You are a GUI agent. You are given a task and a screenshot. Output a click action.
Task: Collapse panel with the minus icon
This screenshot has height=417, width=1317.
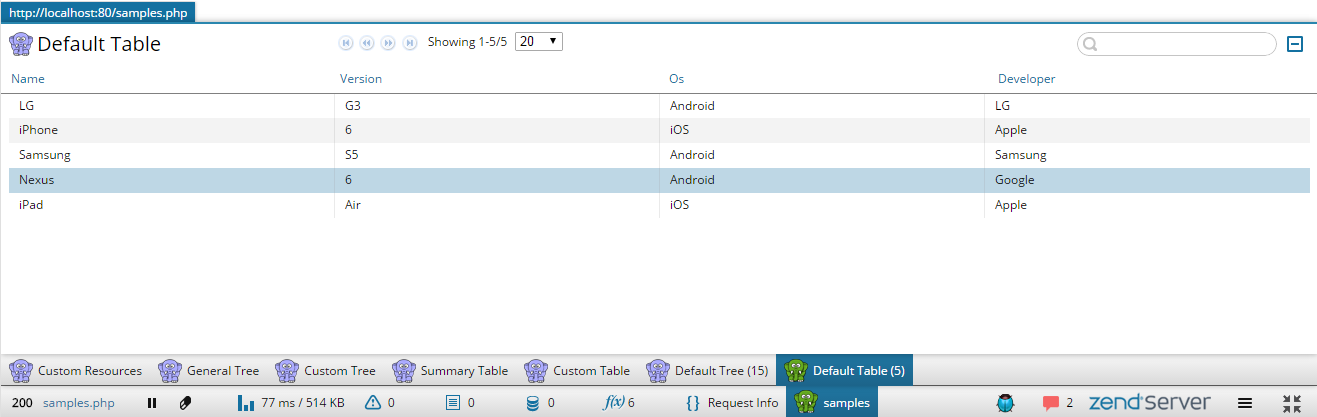(1295, 44)
